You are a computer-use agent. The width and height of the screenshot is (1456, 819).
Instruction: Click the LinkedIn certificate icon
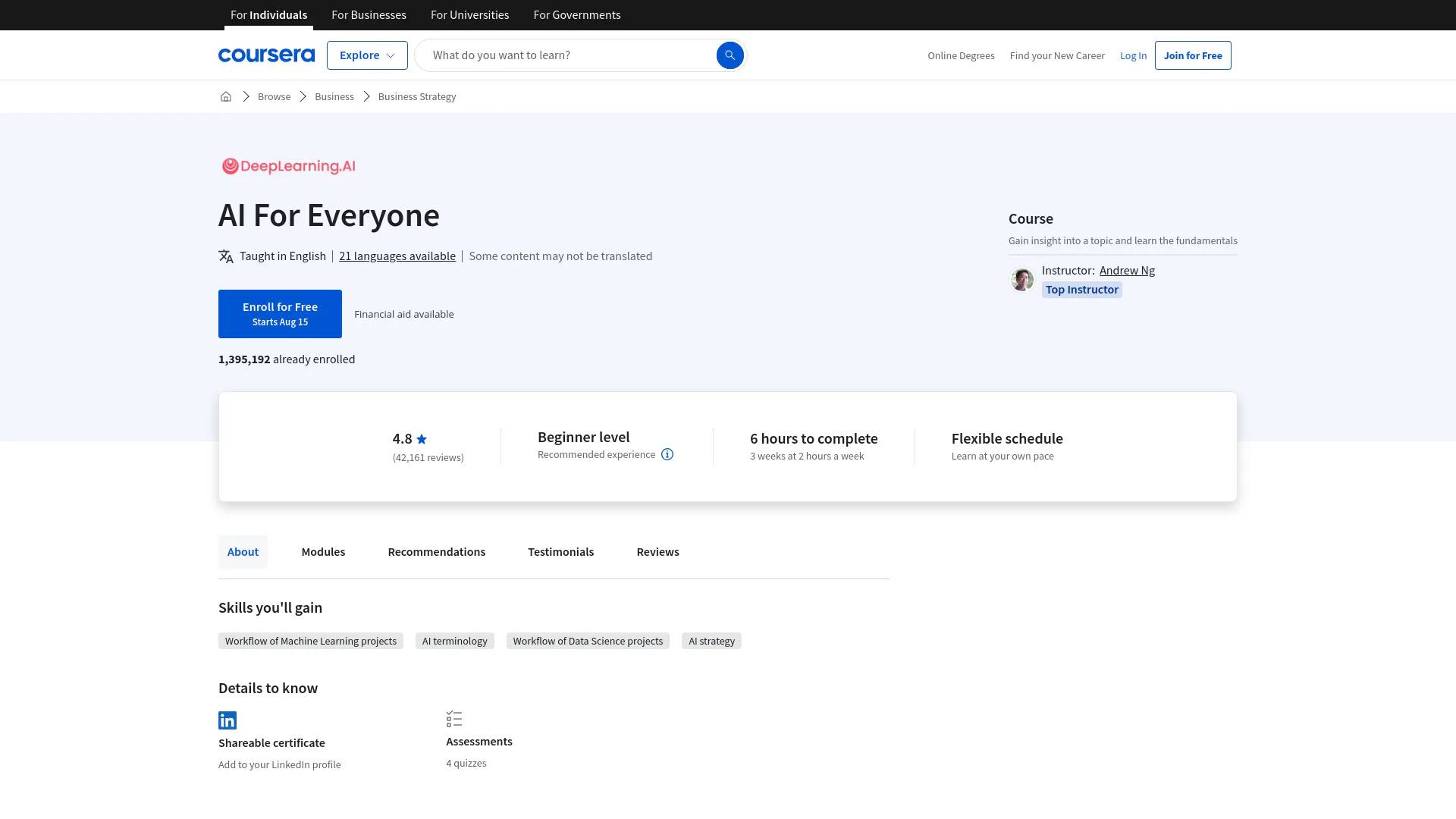227,720
